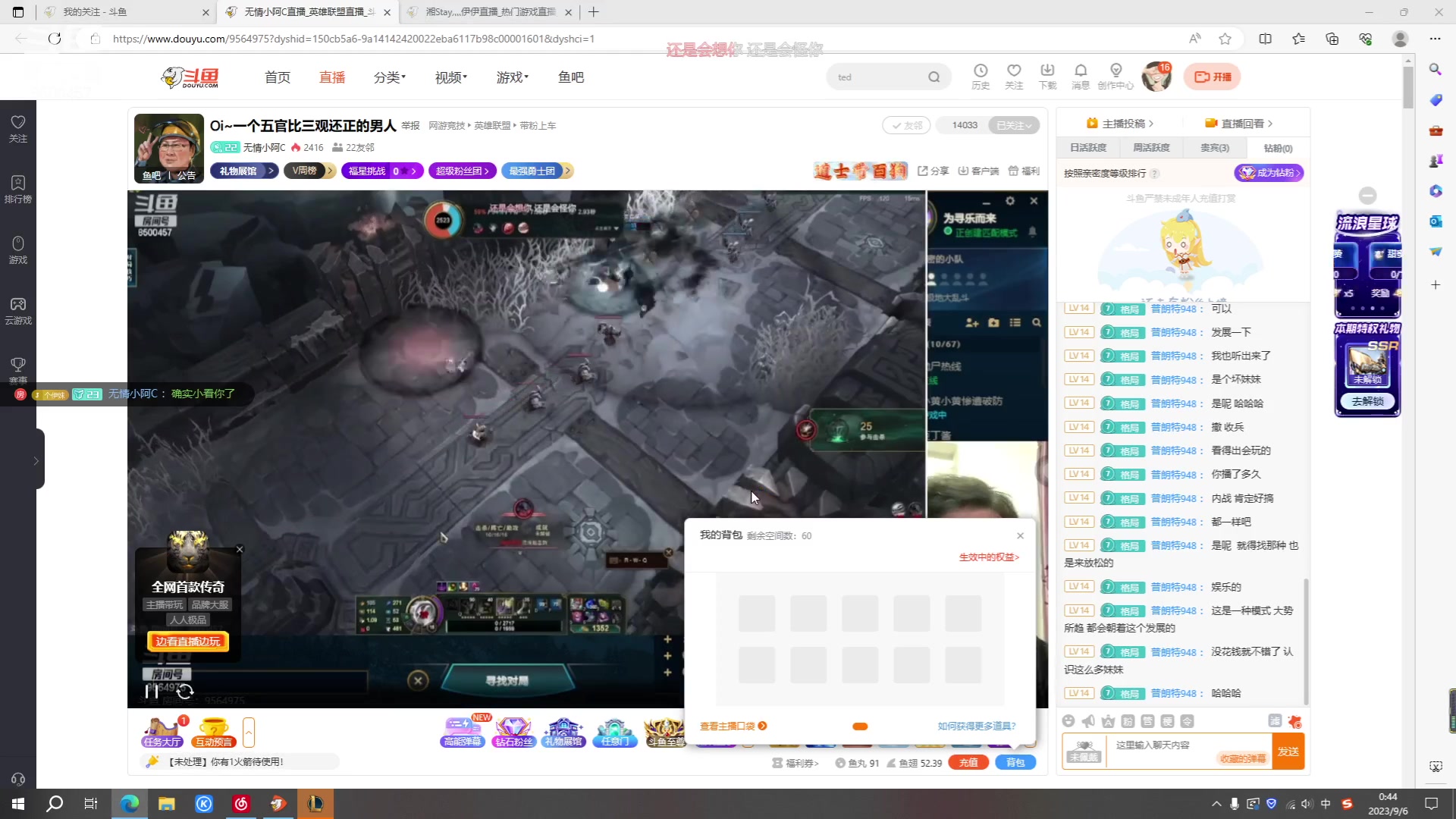This screenshot has width=1456, height=819.
Task: Click the search magnifier in the search box
Action: 934,77
